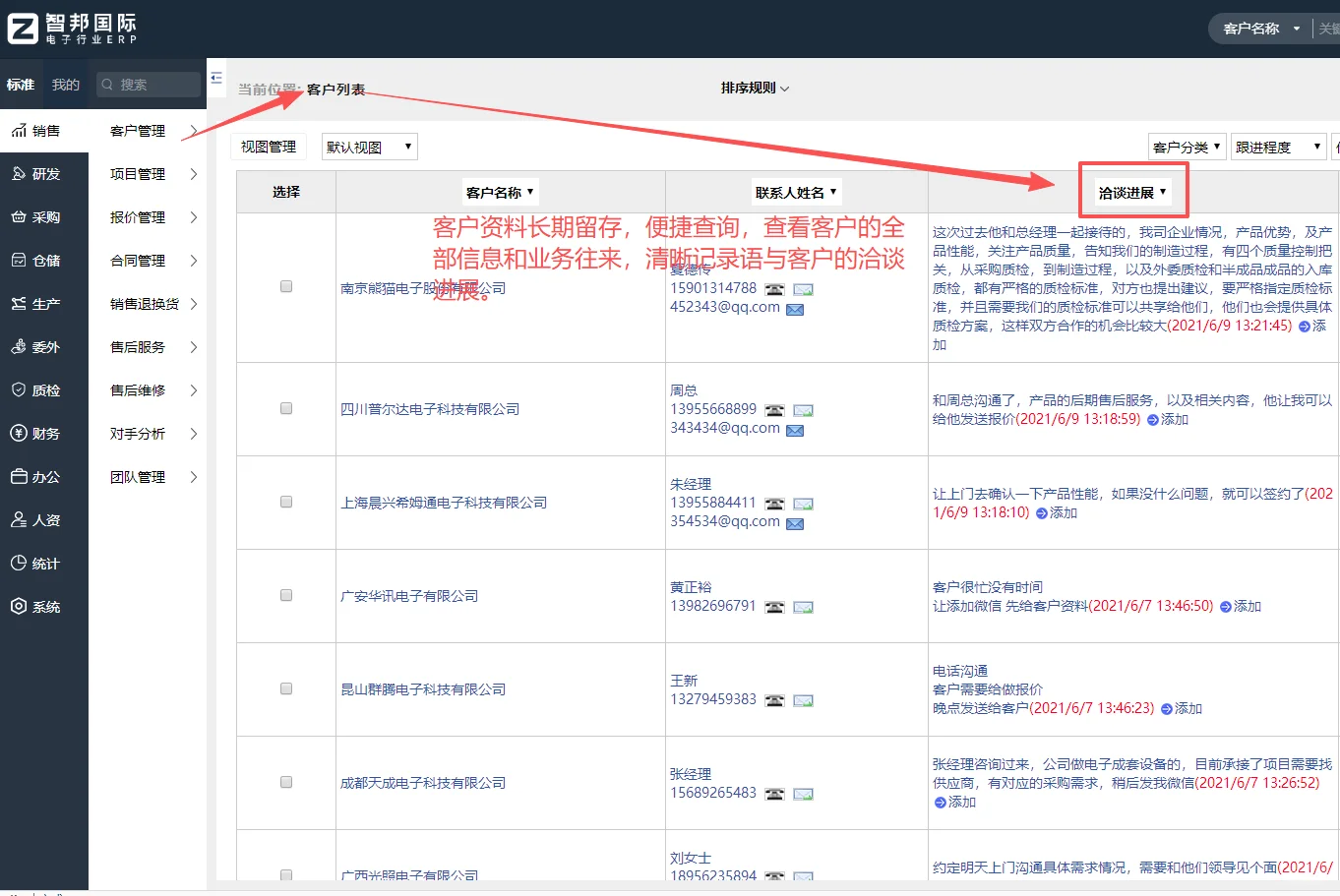Viewport: 1340px width, 896px height.
Task: Open customer 上海晨兴希姆通电子科技有限公司
Action: tap(444, 503)
